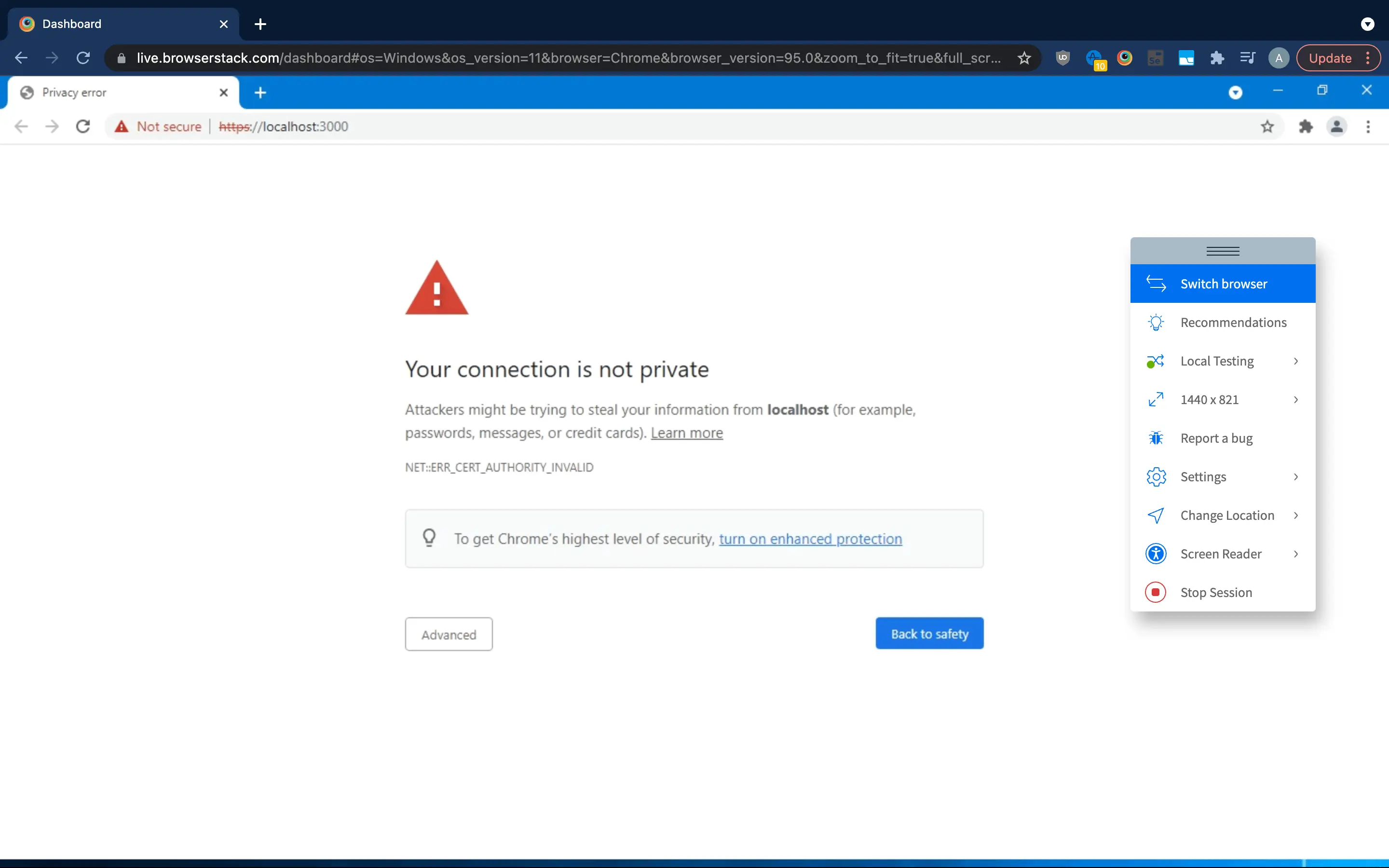This screenshot has height=868, width=1389.
Task: Click the Switch browser menu item
Action: 1223,284
